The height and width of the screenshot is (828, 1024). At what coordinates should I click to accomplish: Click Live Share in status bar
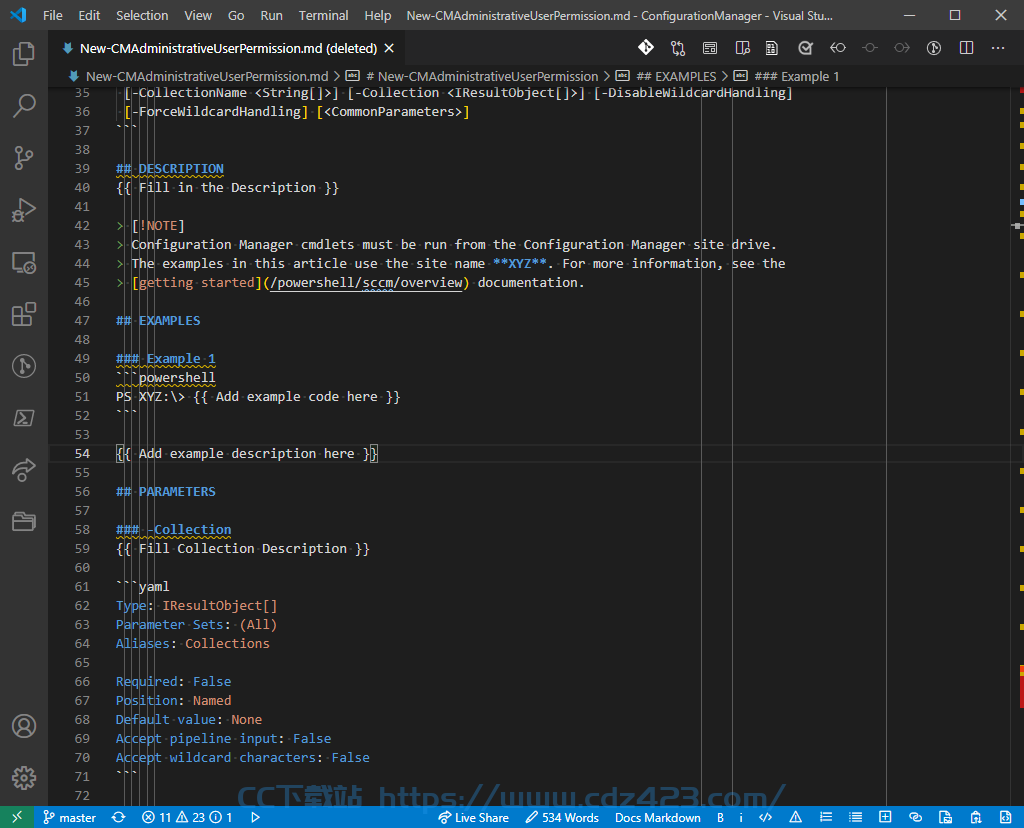pos(473,817)
